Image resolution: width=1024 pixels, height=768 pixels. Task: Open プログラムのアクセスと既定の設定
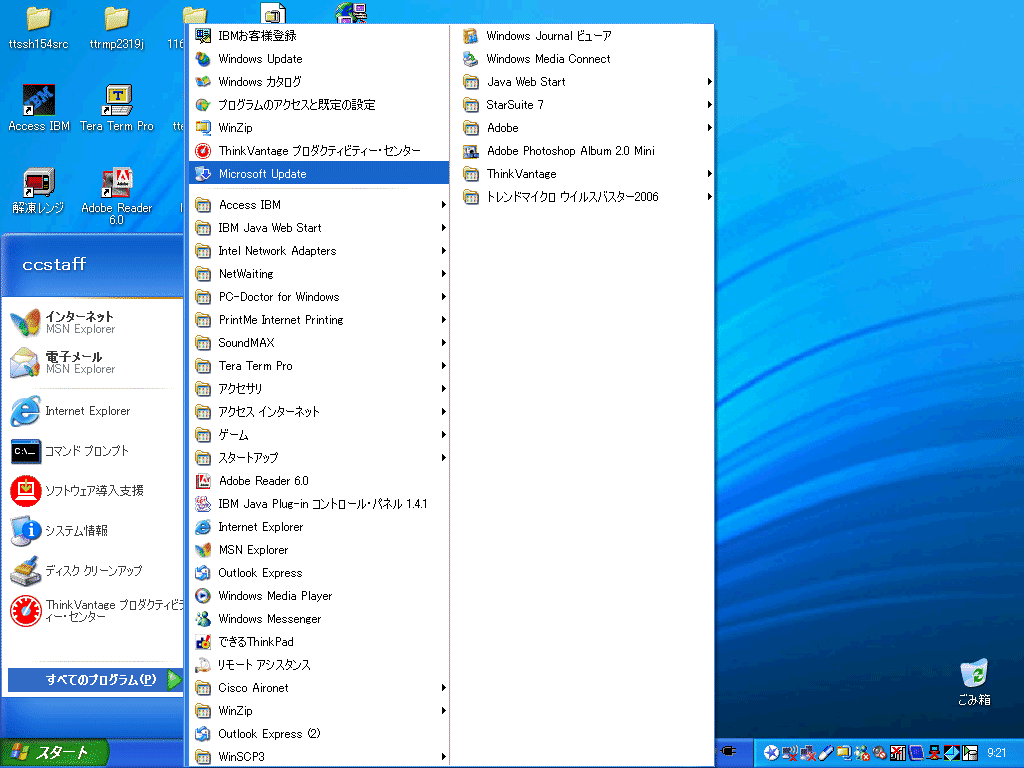pos(319,104)
